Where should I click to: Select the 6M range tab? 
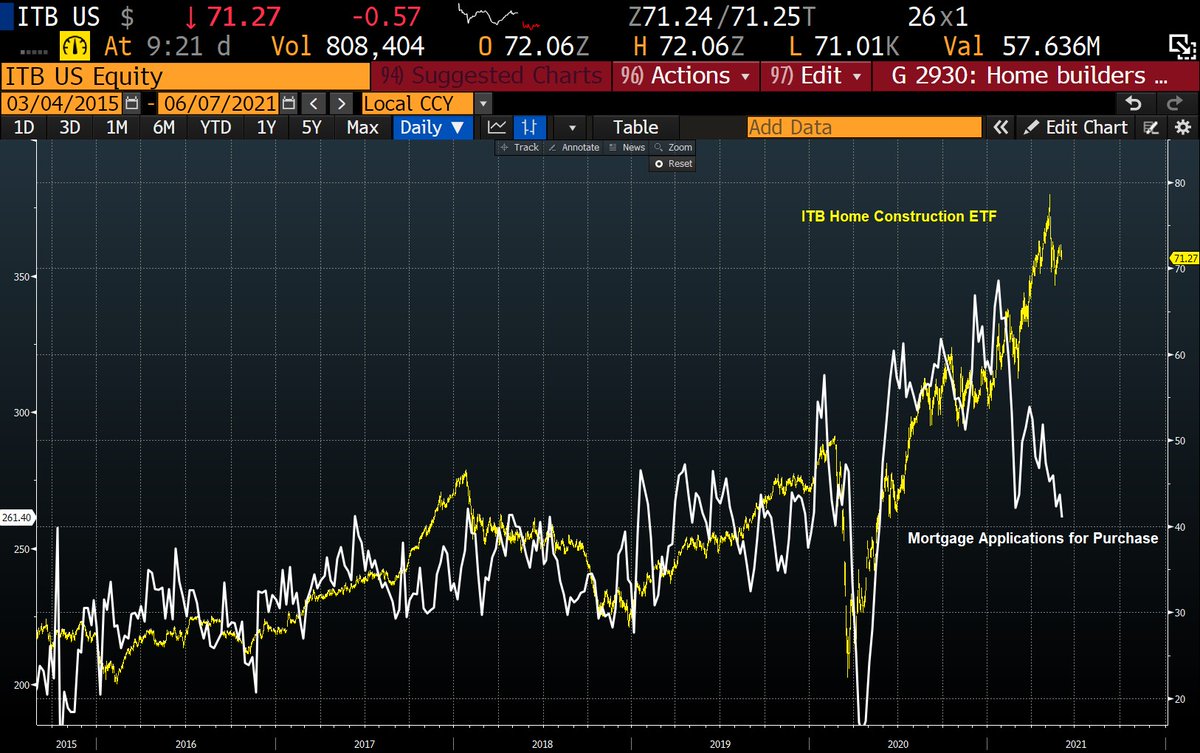point(164,127)
